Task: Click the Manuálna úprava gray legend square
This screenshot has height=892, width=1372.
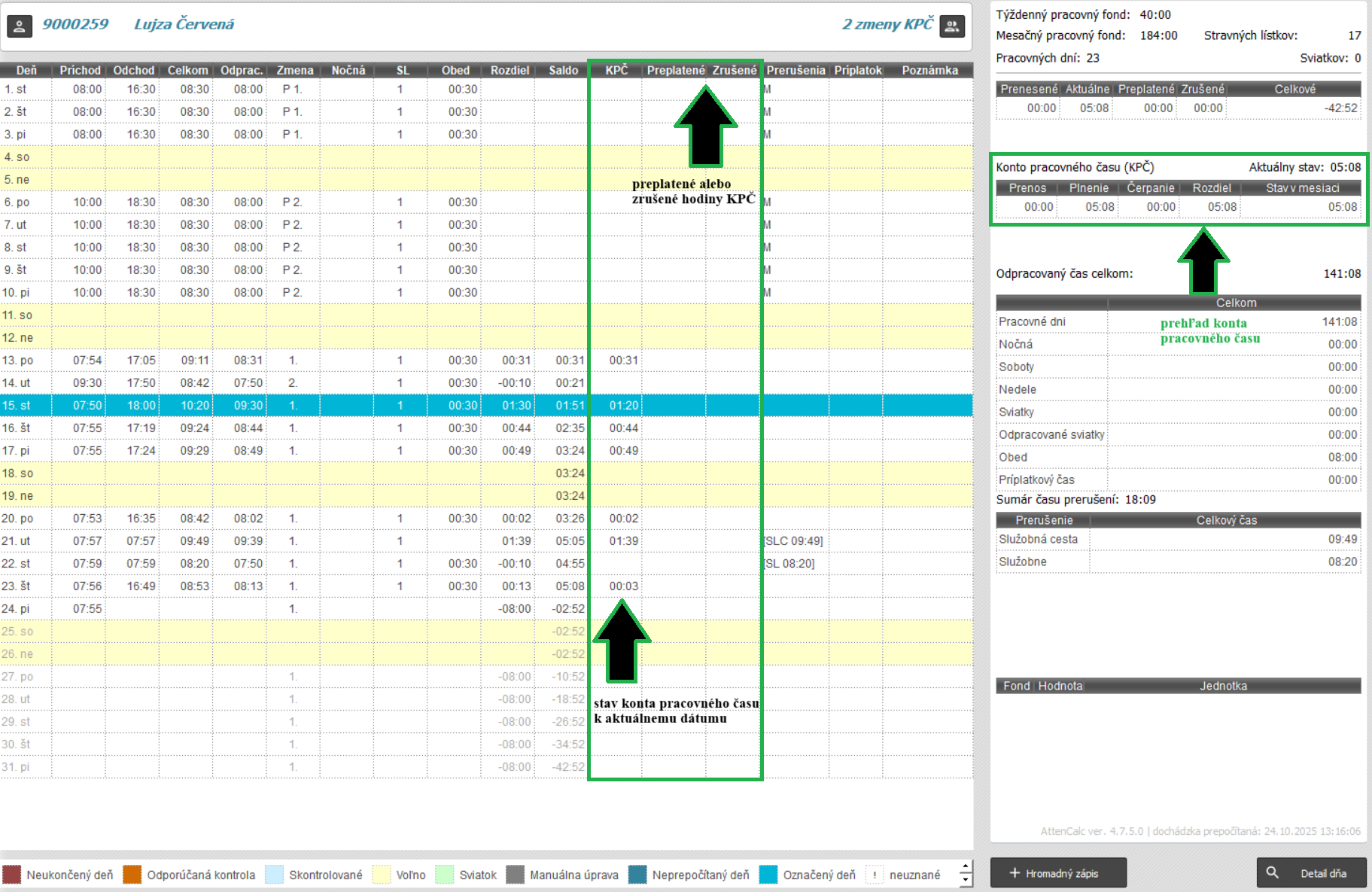Action: (x=515, y=875)
